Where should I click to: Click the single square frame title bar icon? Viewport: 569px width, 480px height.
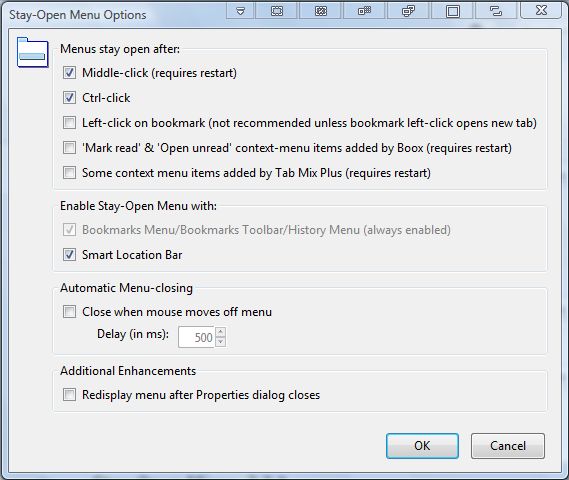pos(453,11)
